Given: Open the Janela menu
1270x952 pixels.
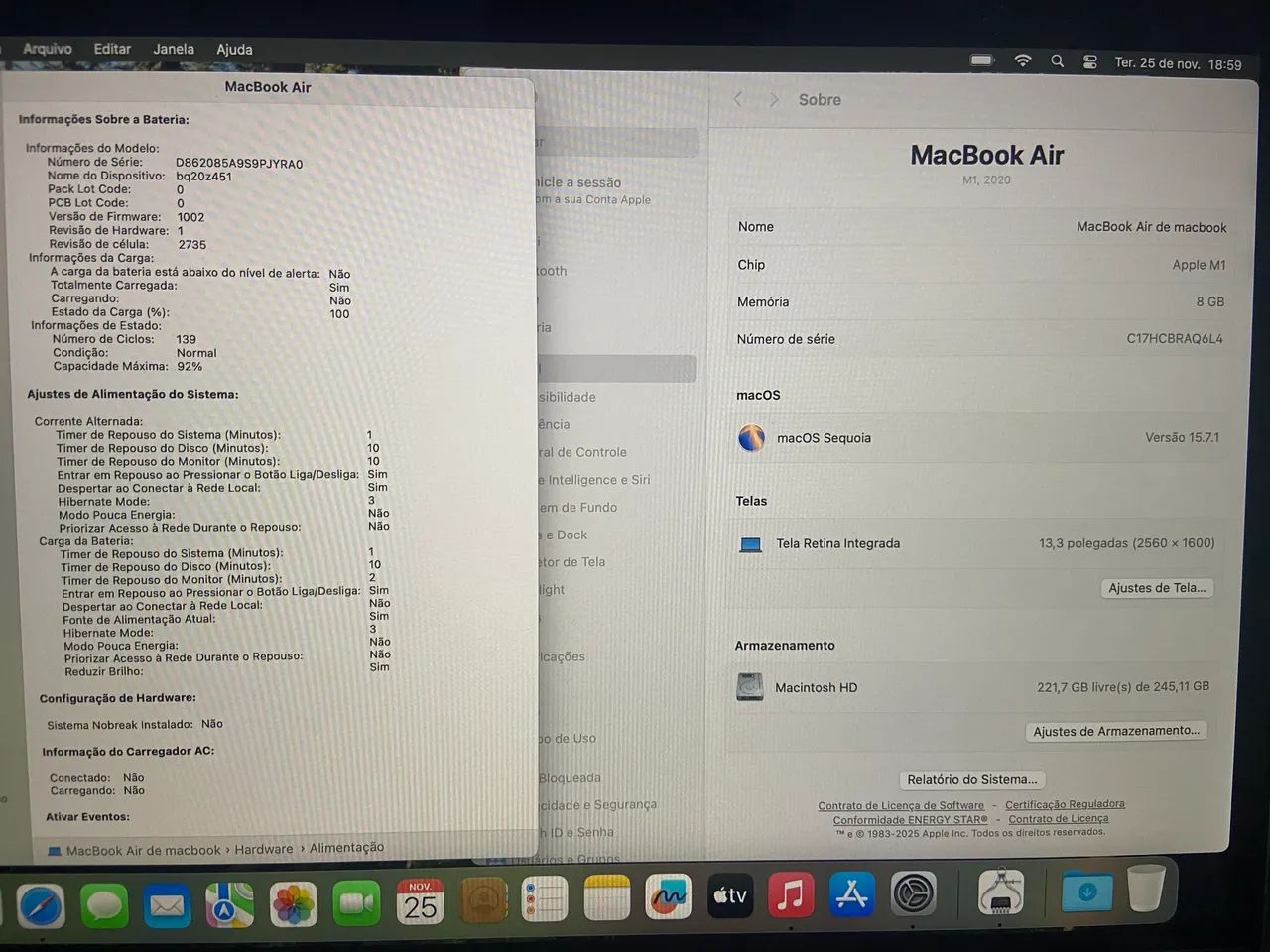Looking at the screenshot, I should pyautogui.click(x=174, y=49).
